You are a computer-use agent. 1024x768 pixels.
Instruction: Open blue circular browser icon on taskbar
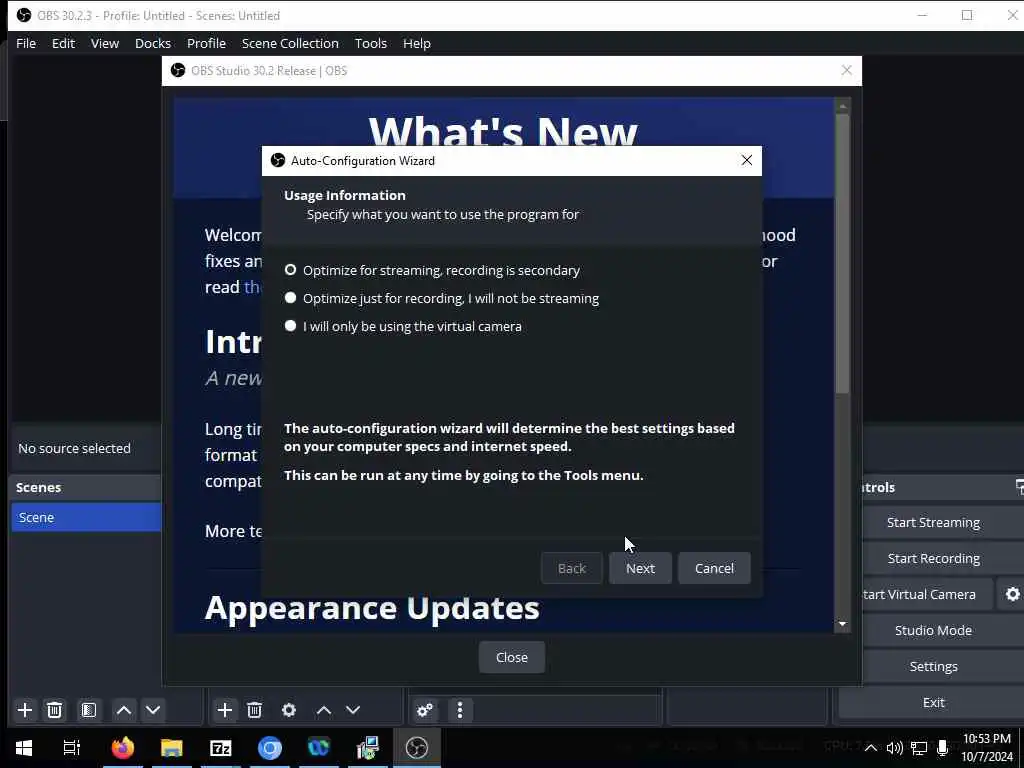(x=270, y=748)
